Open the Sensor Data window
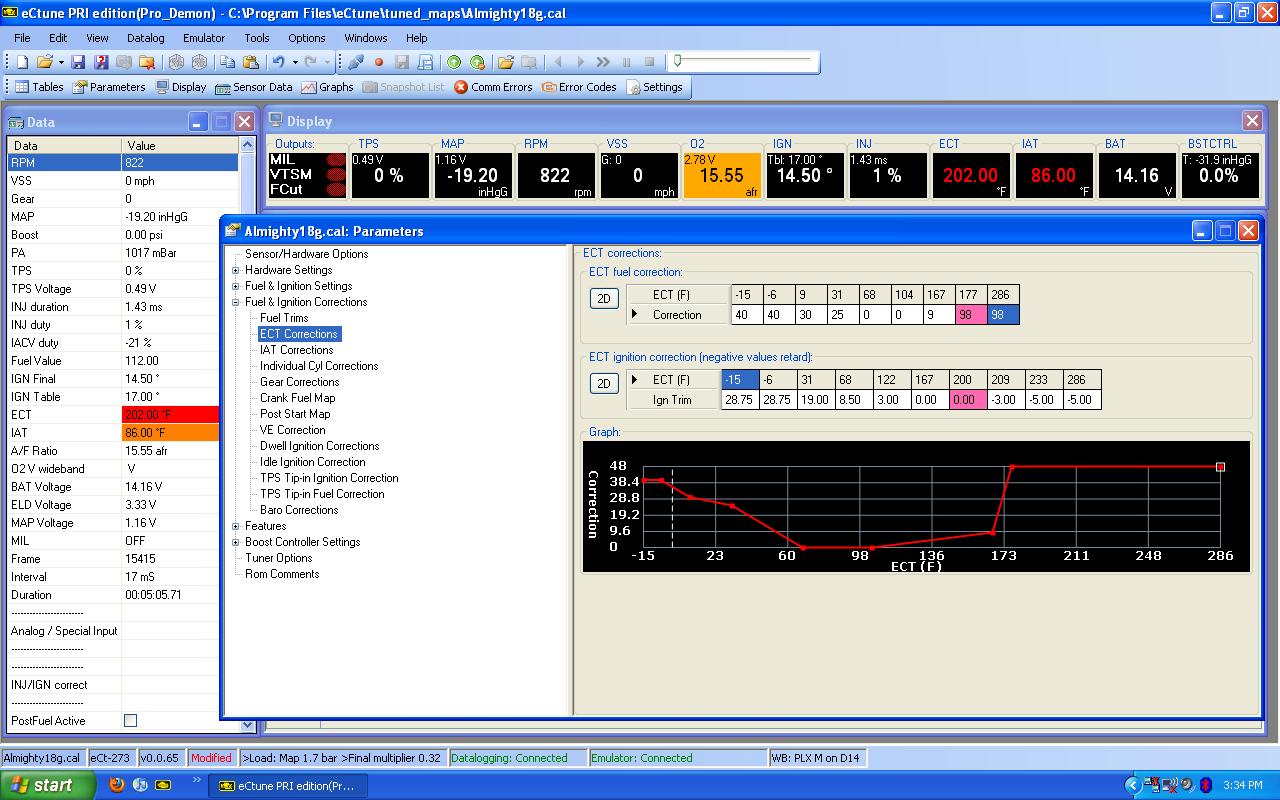Screen dimensions: 1280x800 [x=254, y=87]
